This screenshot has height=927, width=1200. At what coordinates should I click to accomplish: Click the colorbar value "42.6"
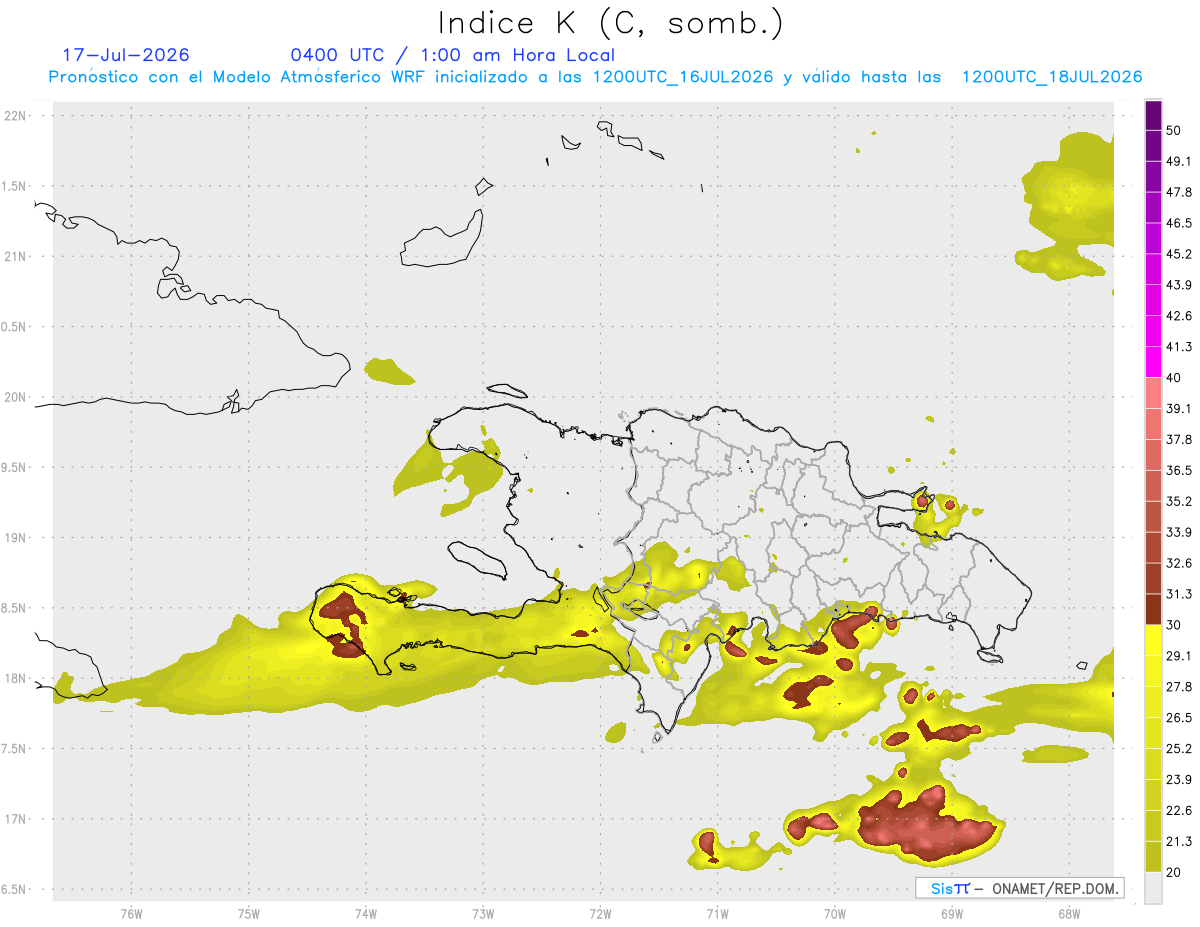point(1179,316)
